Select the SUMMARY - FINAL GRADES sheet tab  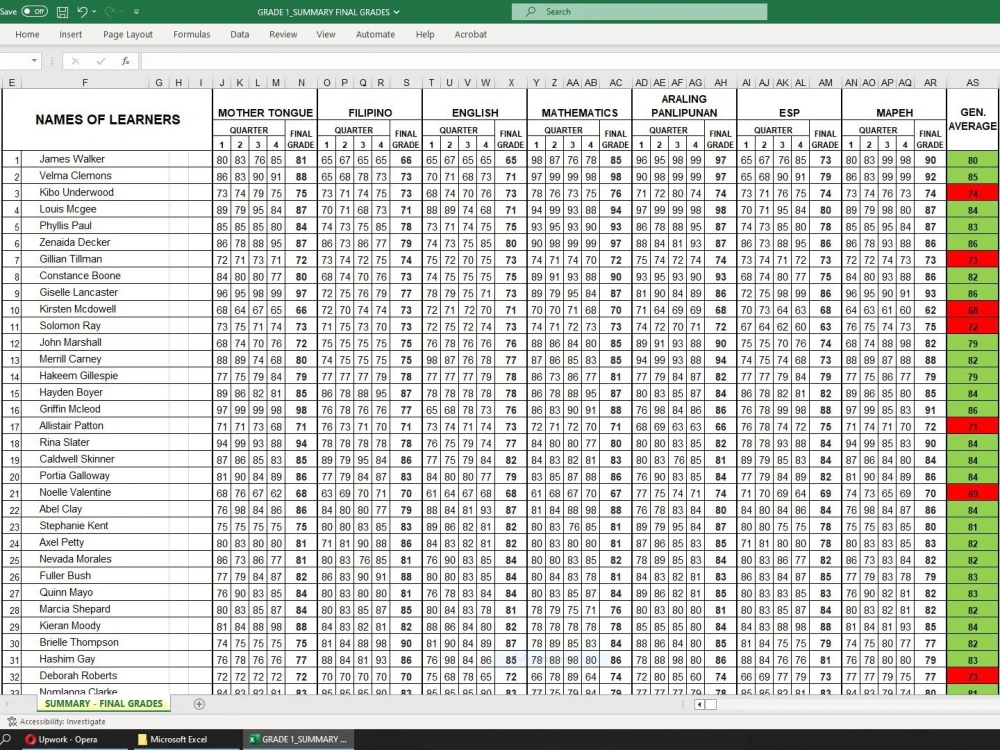[x=103, y=703]
